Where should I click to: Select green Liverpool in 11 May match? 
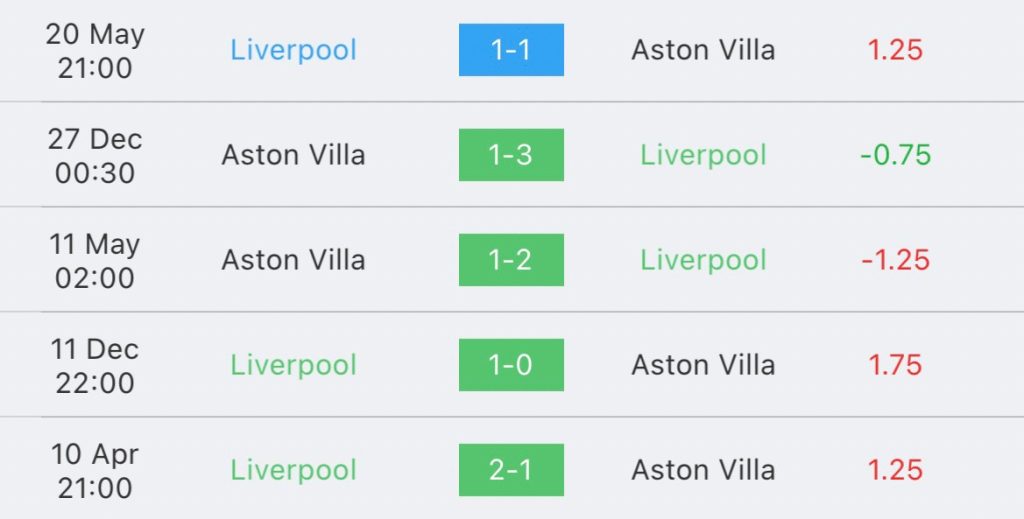pos(703,260)
